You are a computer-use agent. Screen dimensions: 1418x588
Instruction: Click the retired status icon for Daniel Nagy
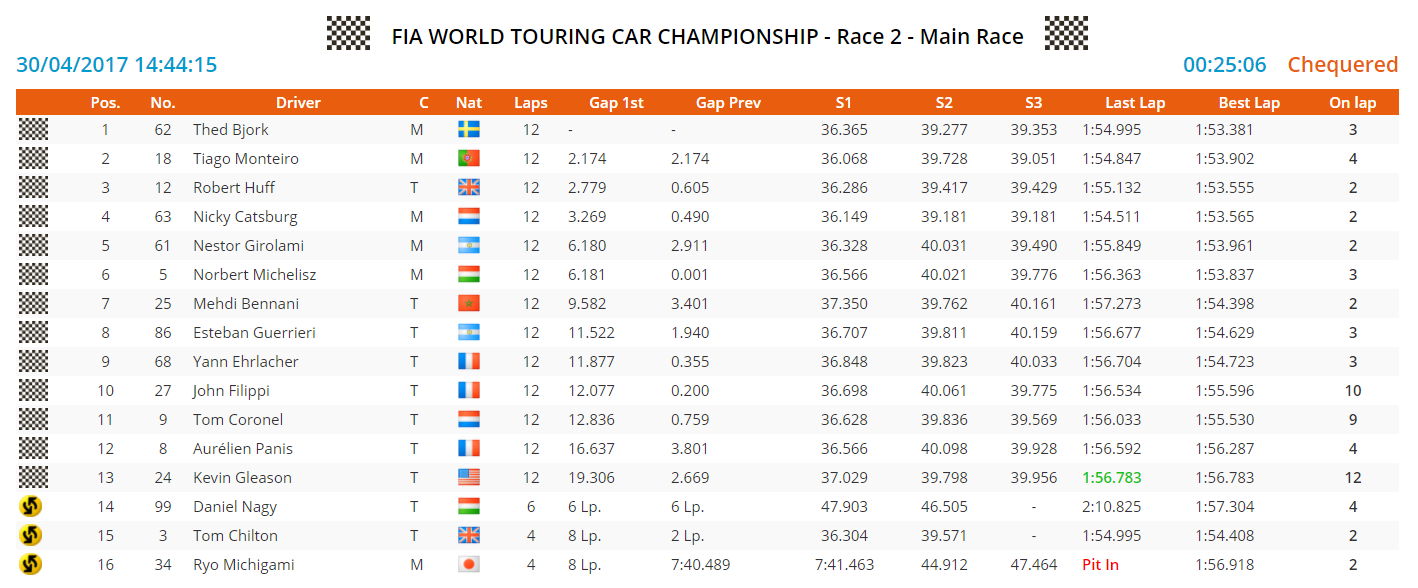[x=31, y=507]
